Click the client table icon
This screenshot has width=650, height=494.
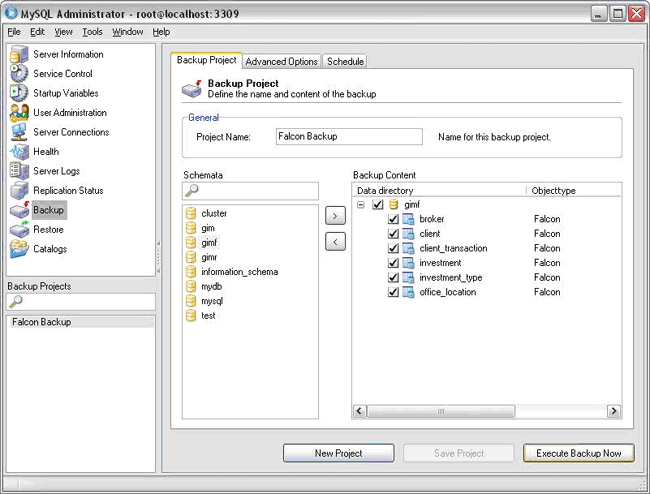point(408,234)
